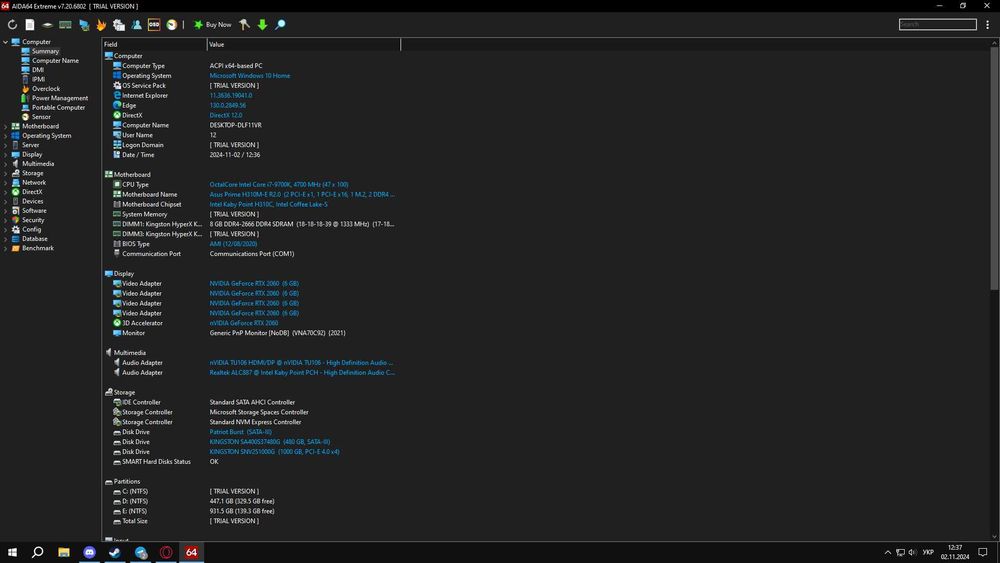Open the DMI tree item
The height and width of the screenshot is (563, 1000).
[38, 70]
